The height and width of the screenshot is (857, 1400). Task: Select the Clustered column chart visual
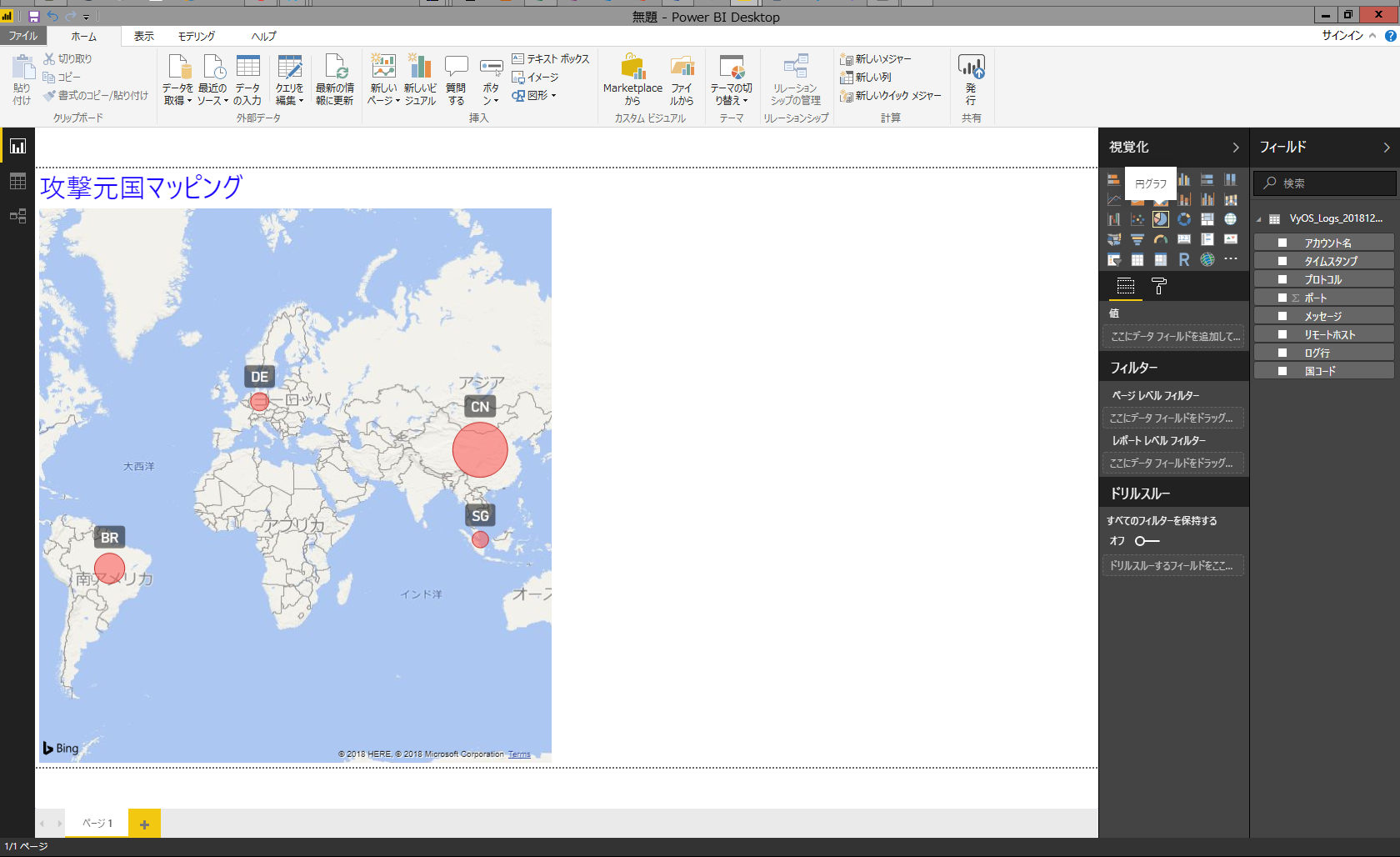[1183, 179]
